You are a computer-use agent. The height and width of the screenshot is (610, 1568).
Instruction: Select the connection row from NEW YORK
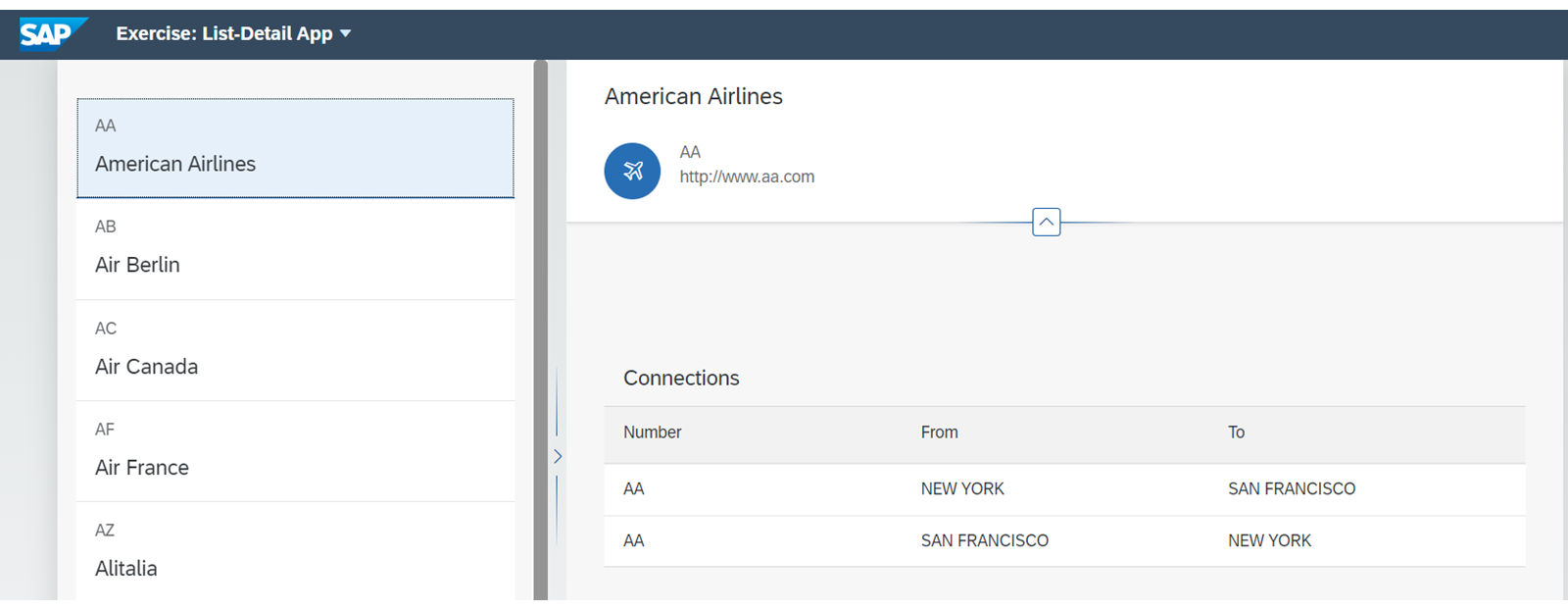point(1064,489)
